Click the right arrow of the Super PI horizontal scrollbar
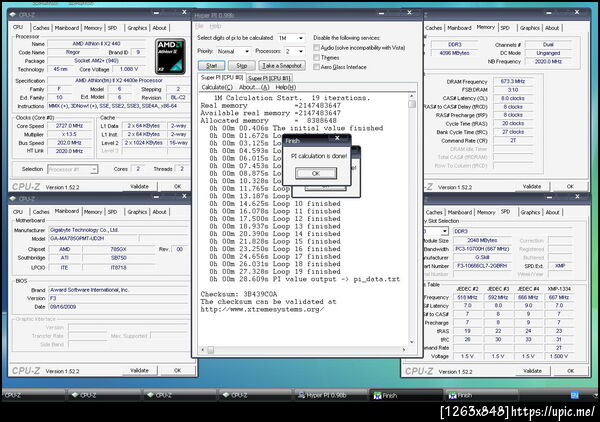 click(404, 350)
